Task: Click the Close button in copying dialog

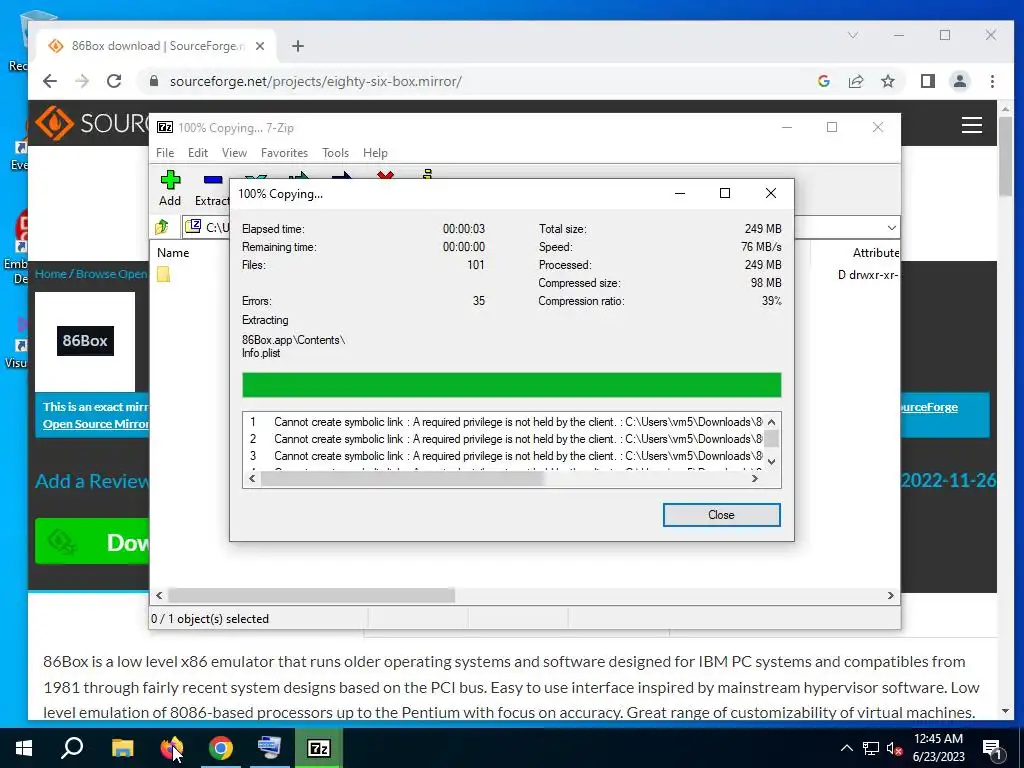Action: pyautogui.click(x=721, y=515)
